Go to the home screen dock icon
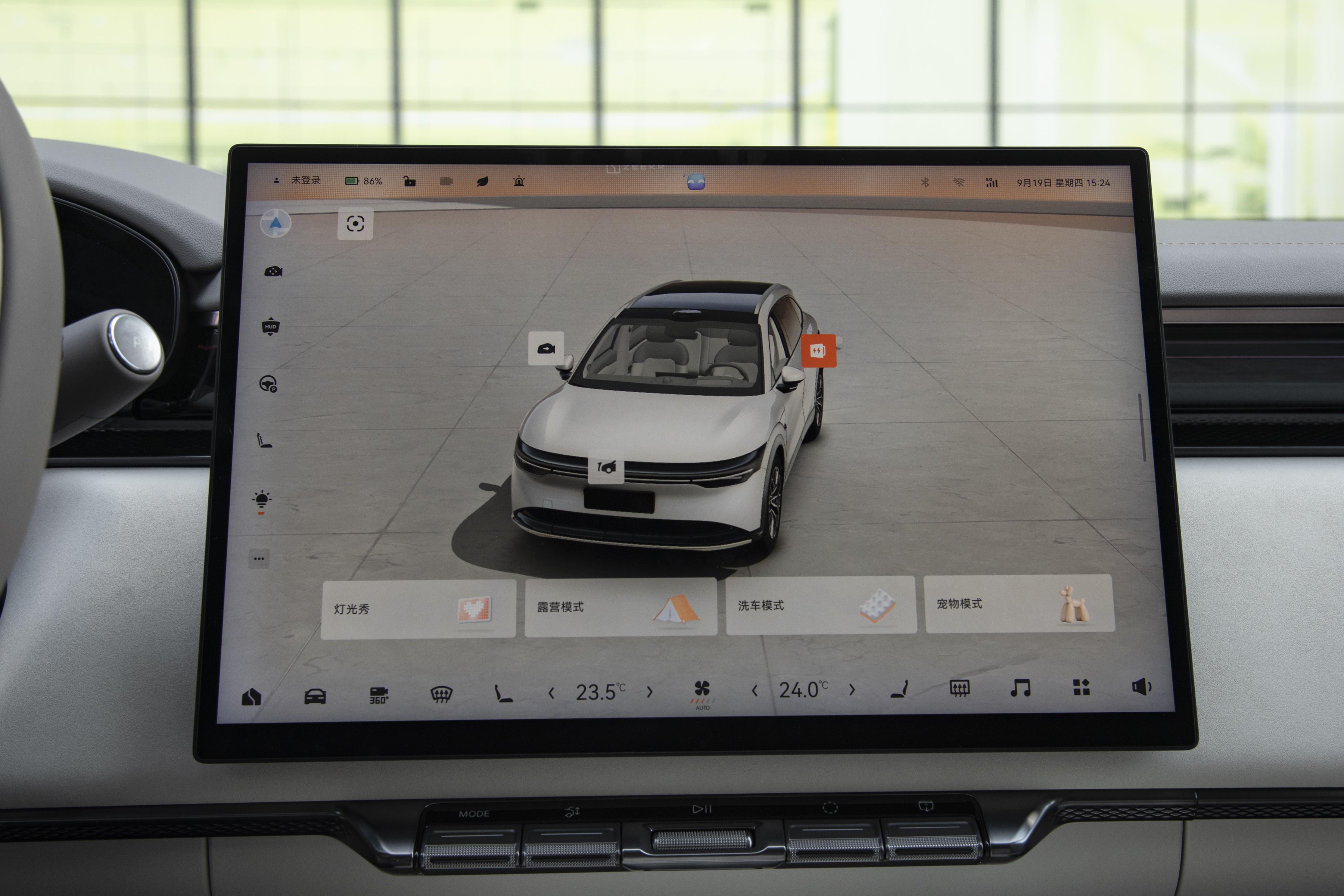This screenshot has height=896, width=1344. pos(251,697)
